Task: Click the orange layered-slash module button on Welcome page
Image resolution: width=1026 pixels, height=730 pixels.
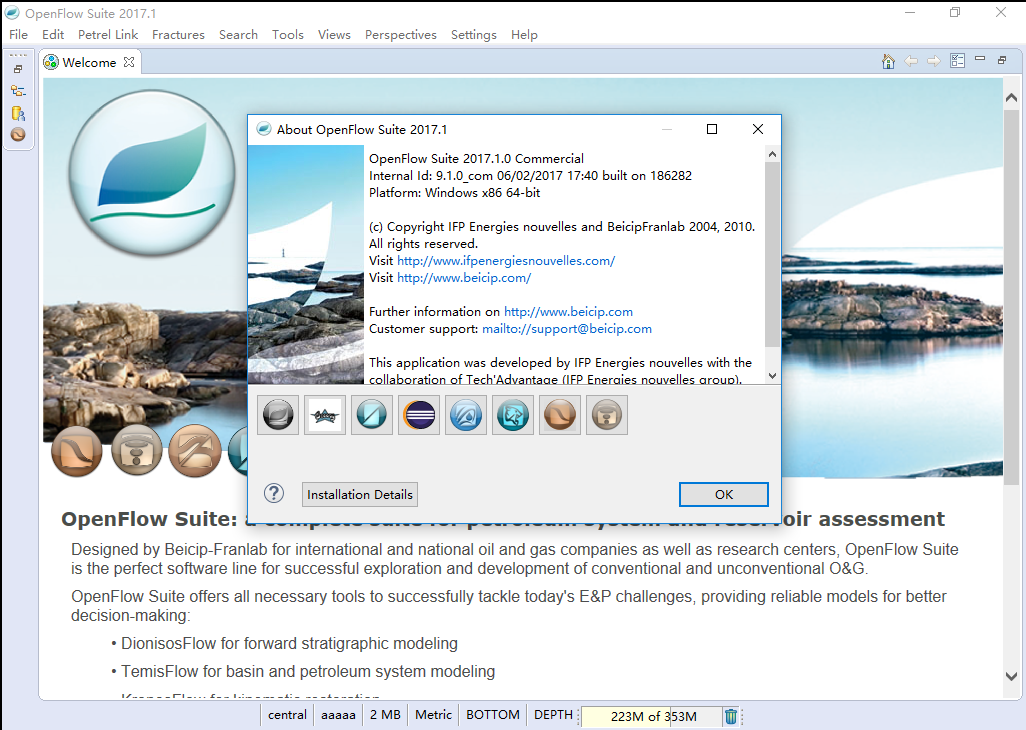Action: point(195,450)
